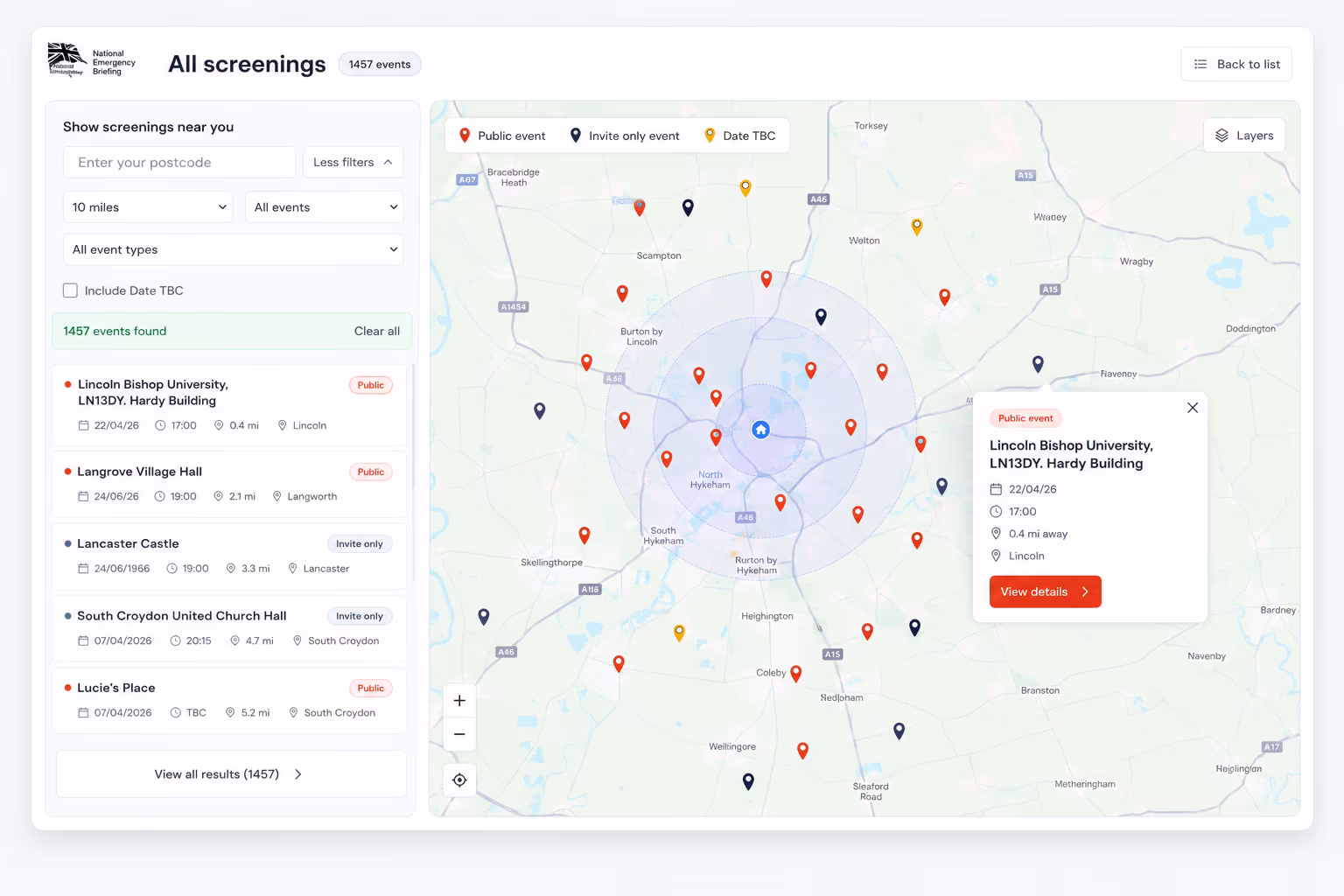Screen dimensions: 1344x896
Task: Click View details in the popup
Action: [1045, 591]
